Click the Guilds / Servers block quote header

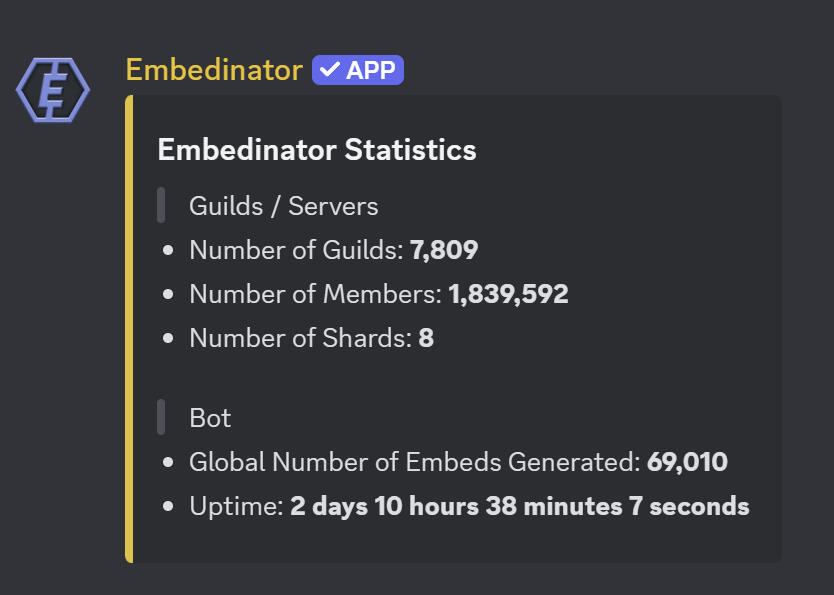(x=283, y=206)
